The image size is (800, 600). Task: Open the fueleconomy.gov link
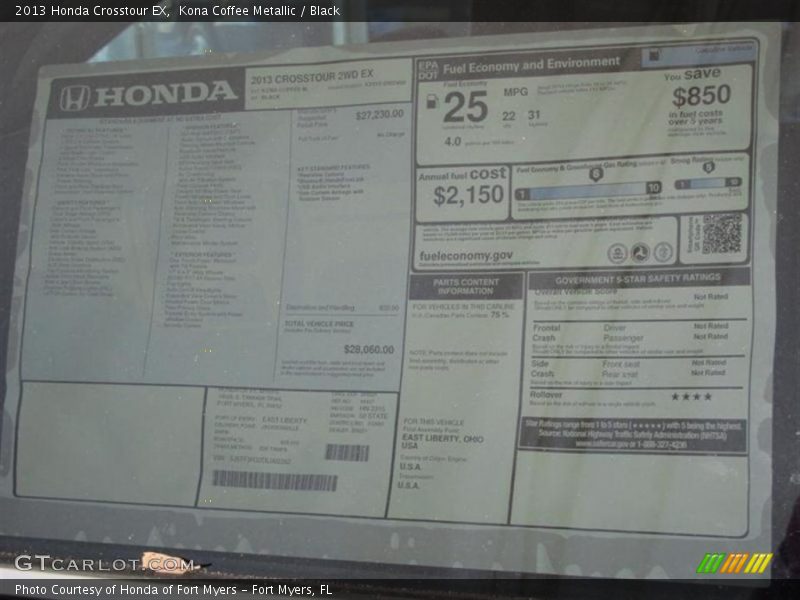coord(466,256)
